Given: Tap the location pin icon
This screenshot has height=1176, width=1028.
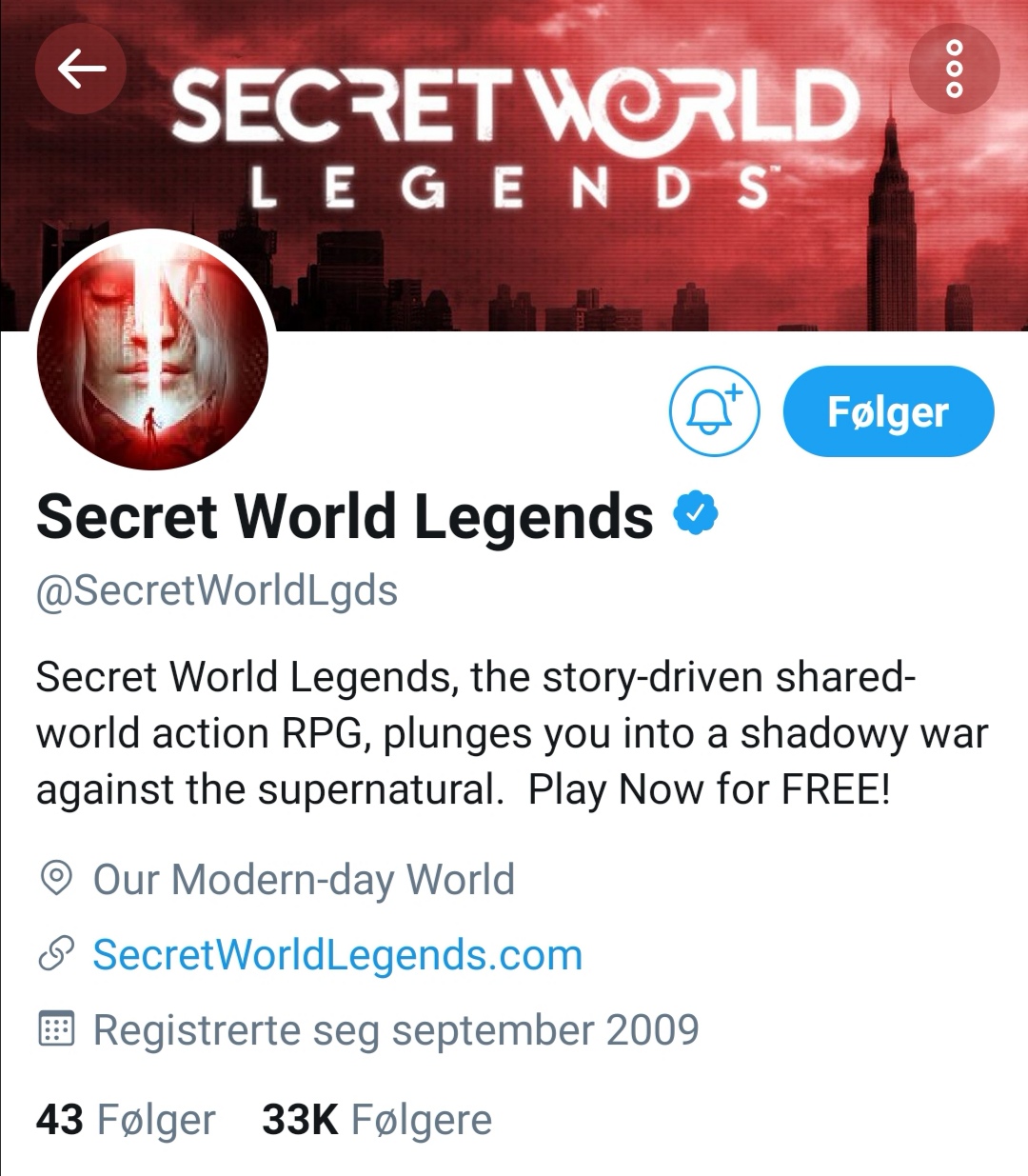Looking at the screenshot, I should 56,879.
